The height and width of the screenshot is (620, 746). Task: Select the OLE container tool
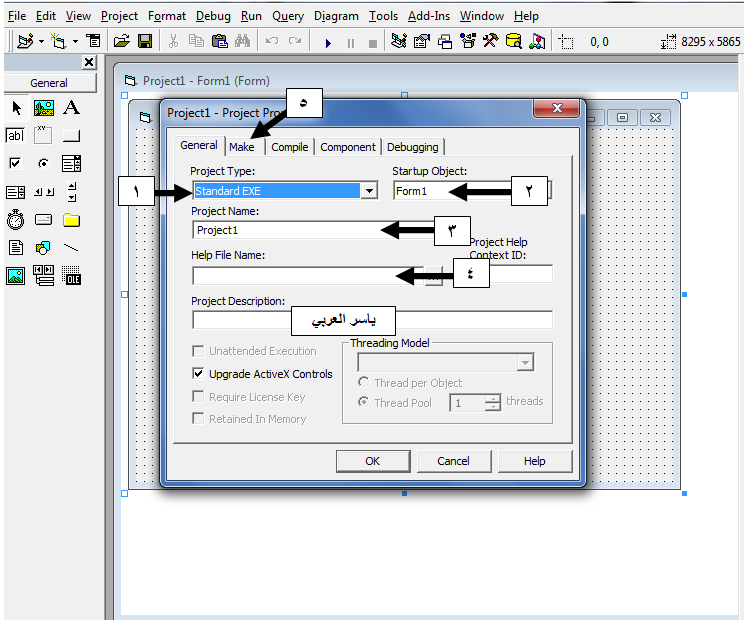click(x=71, y=276)
